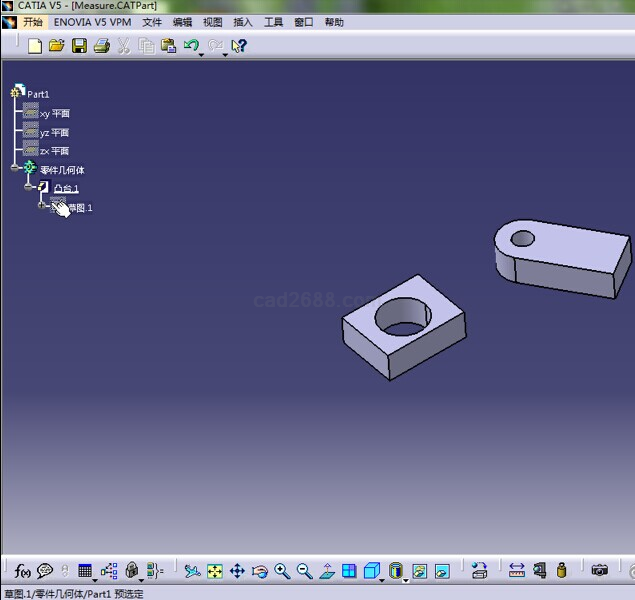Screen dimensions: 635x600
Task: Select Part1 root in the tree
Action: (x=38, y=94)
